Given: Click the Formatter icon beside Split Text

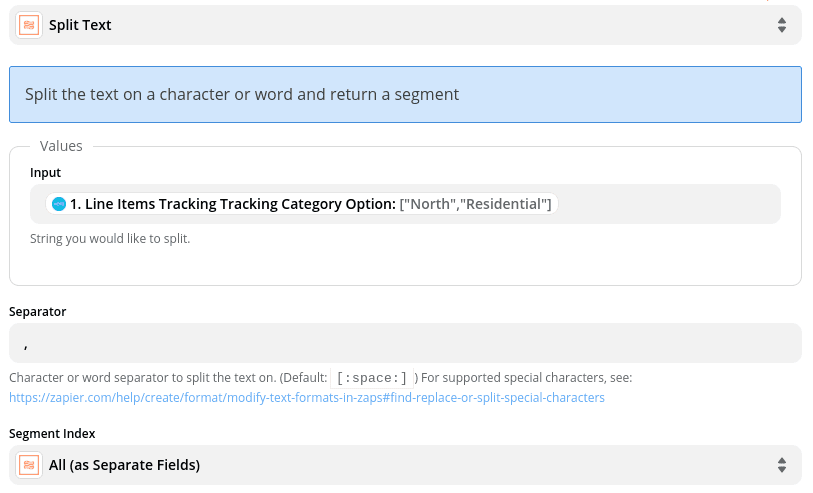Looking at the screenshot, I should tap(30, 25).
